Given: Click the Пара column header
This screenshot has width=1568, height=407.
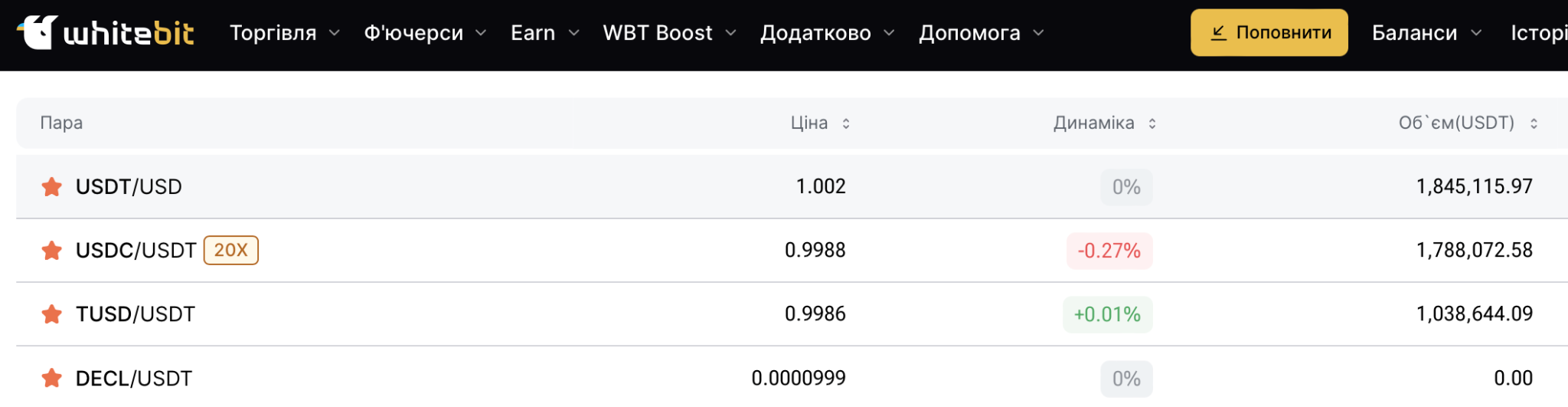Looking at the screenshot, I should point(61,123).
